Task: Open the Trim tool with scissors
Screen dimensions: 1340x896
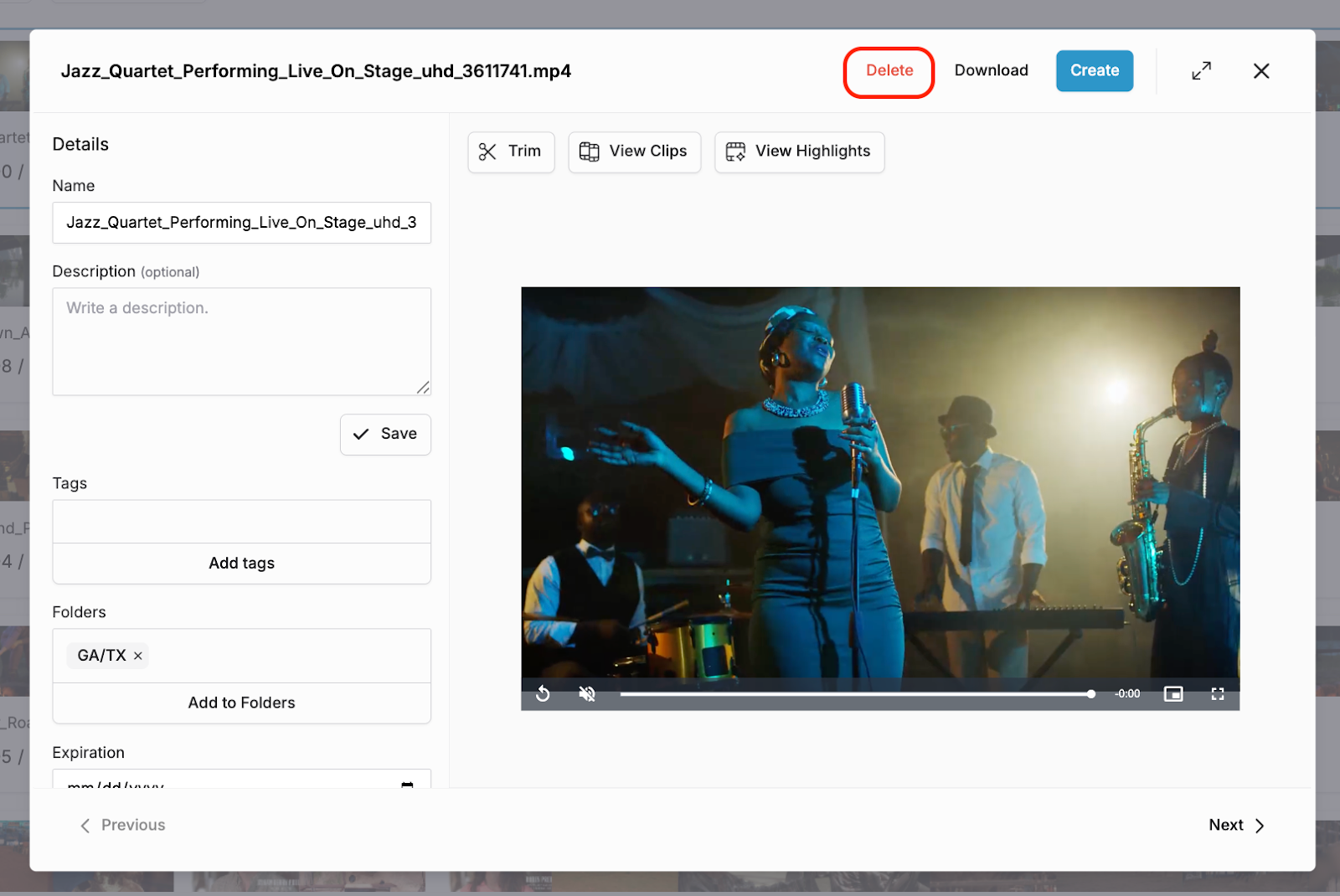Action: point(511,152)
